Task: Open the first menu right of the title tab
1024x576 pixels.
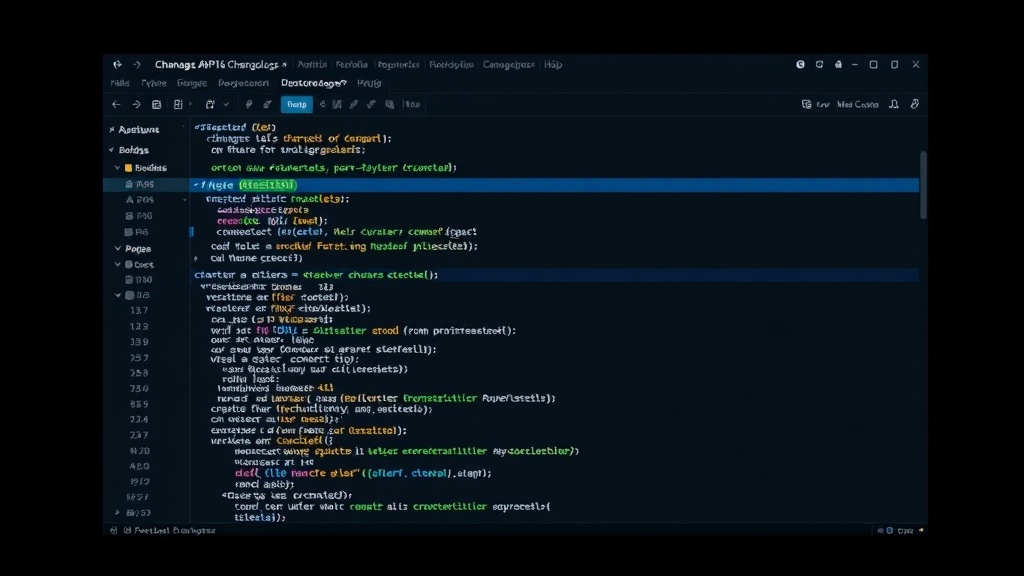Action: [x=312, y=65]
